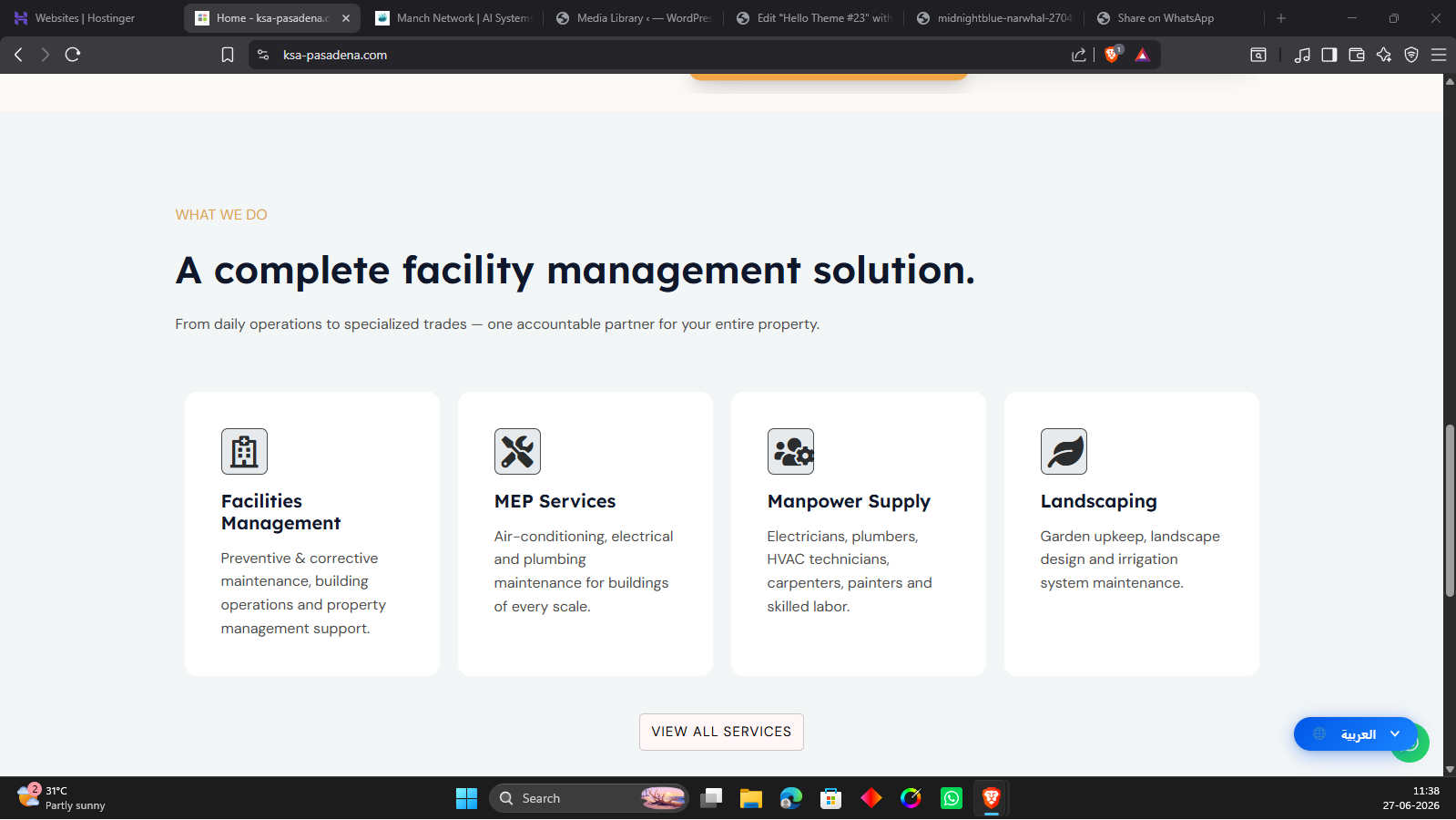Switch to the Share on WhatsApp tab
The height and width of the screenshot is (820, 1456).
click(1175, 18)
